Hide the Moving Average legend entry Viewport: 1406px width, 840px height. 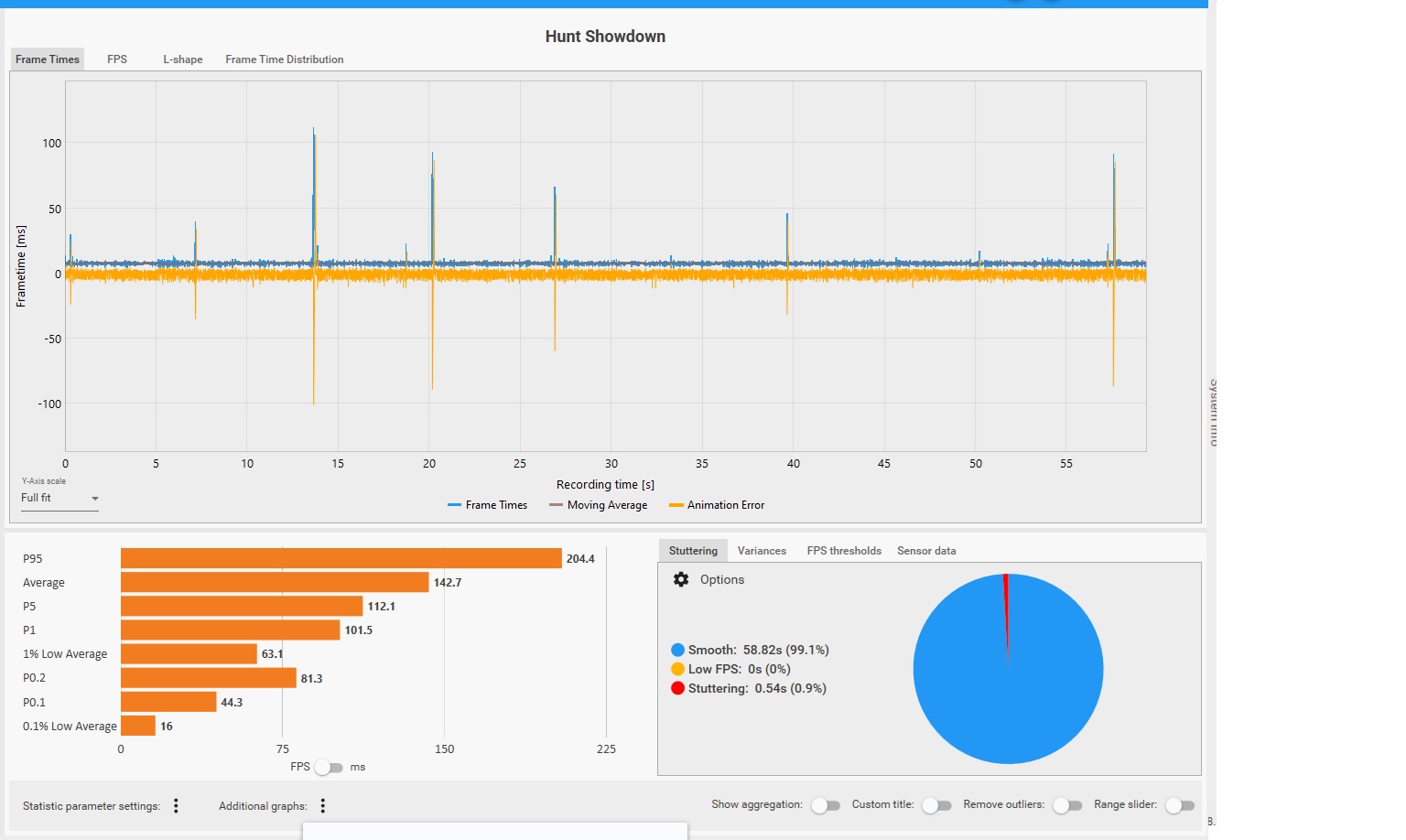pyautogui.click(x=598, y=505)
